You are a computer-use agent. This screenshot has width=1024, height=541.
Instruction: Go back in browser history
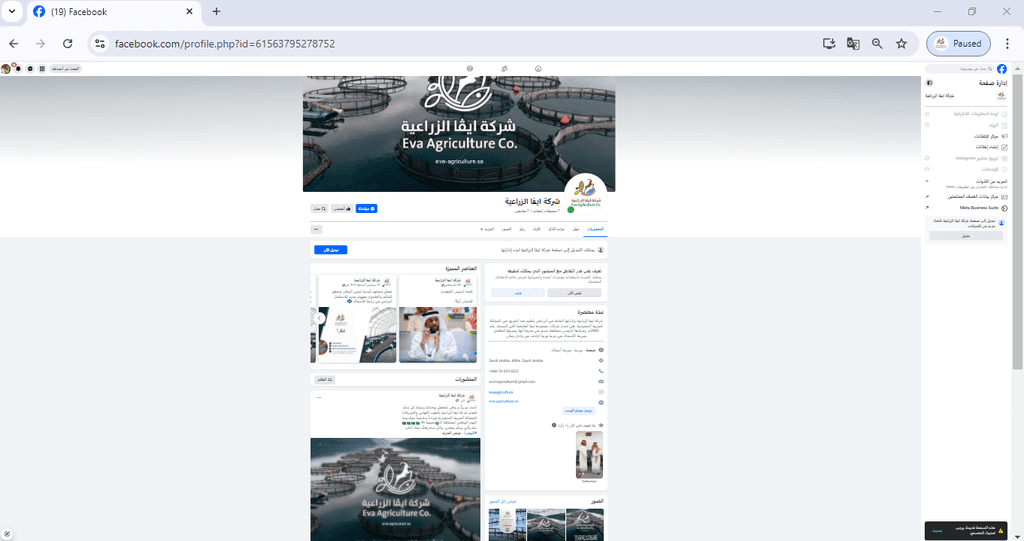pos(14,44)
